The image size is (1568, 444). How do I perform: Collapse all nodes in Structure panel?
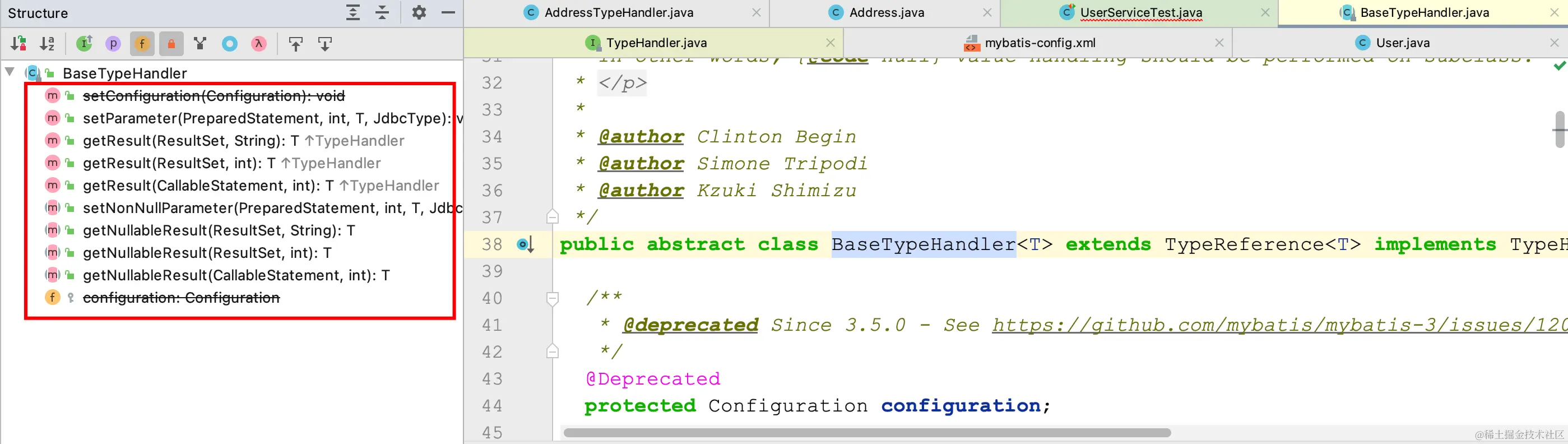(382, 12)
